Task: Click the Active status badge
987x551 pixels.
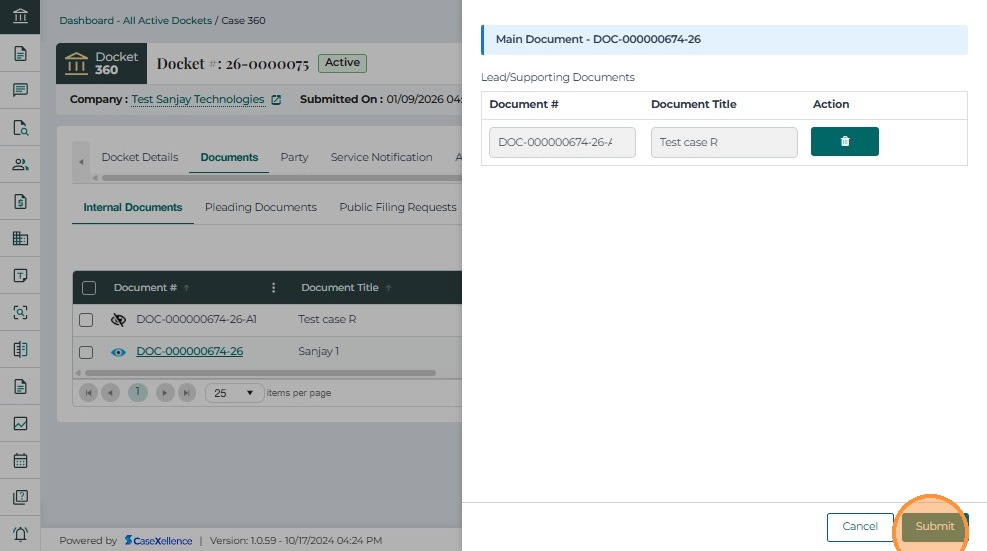Action: pyautogui.click(x=342, y=63)
